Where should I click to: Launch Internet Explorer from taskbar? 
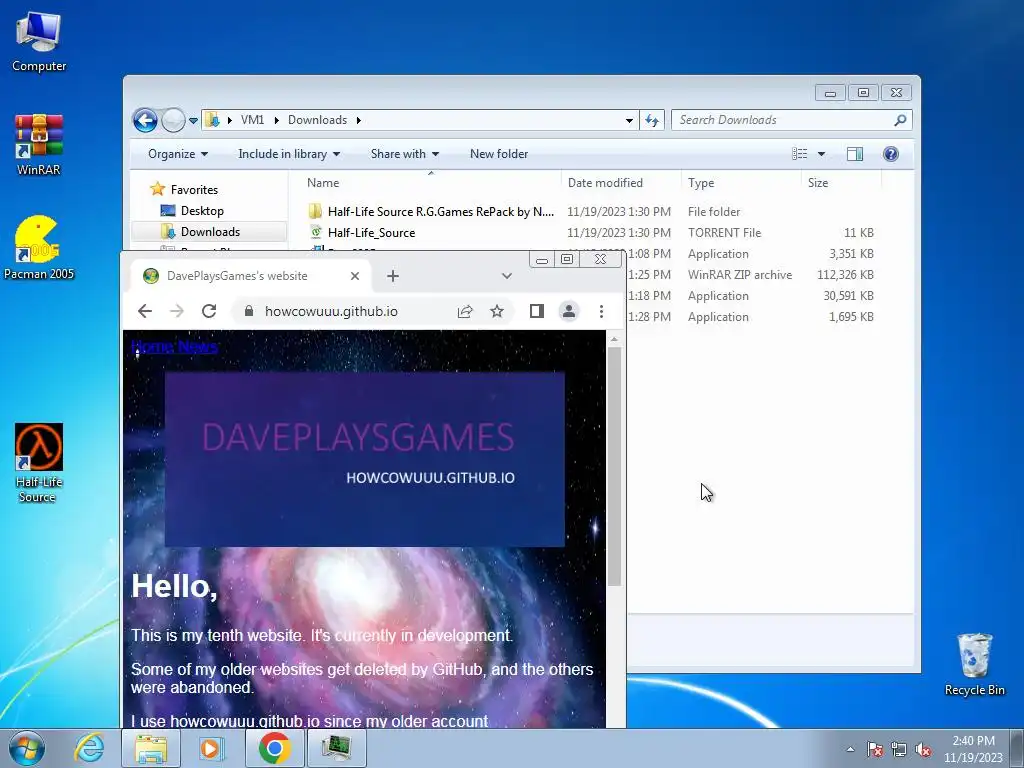click(89, 748)
